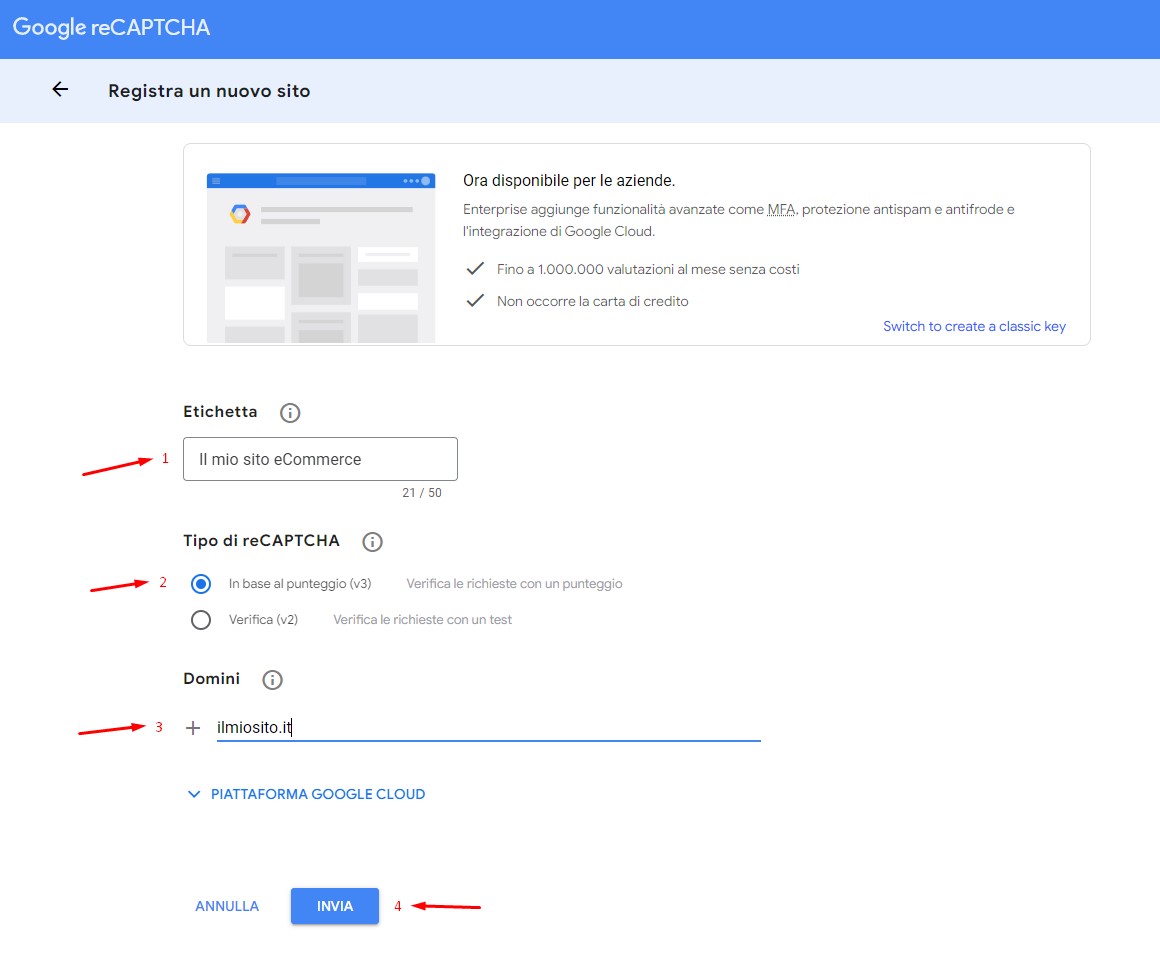Select the In base al punteggio (v3) option
The image size is (1160, 970).
tap(200, 583)
